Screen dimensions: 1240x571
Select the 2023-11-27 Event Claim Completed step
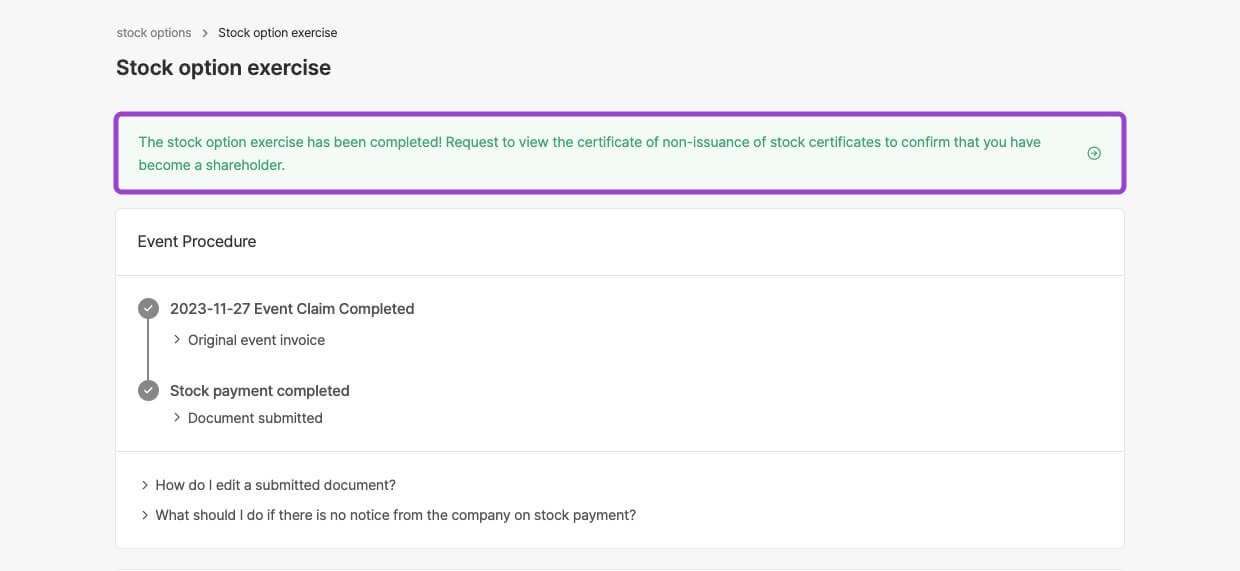click(x=292, y=309)
